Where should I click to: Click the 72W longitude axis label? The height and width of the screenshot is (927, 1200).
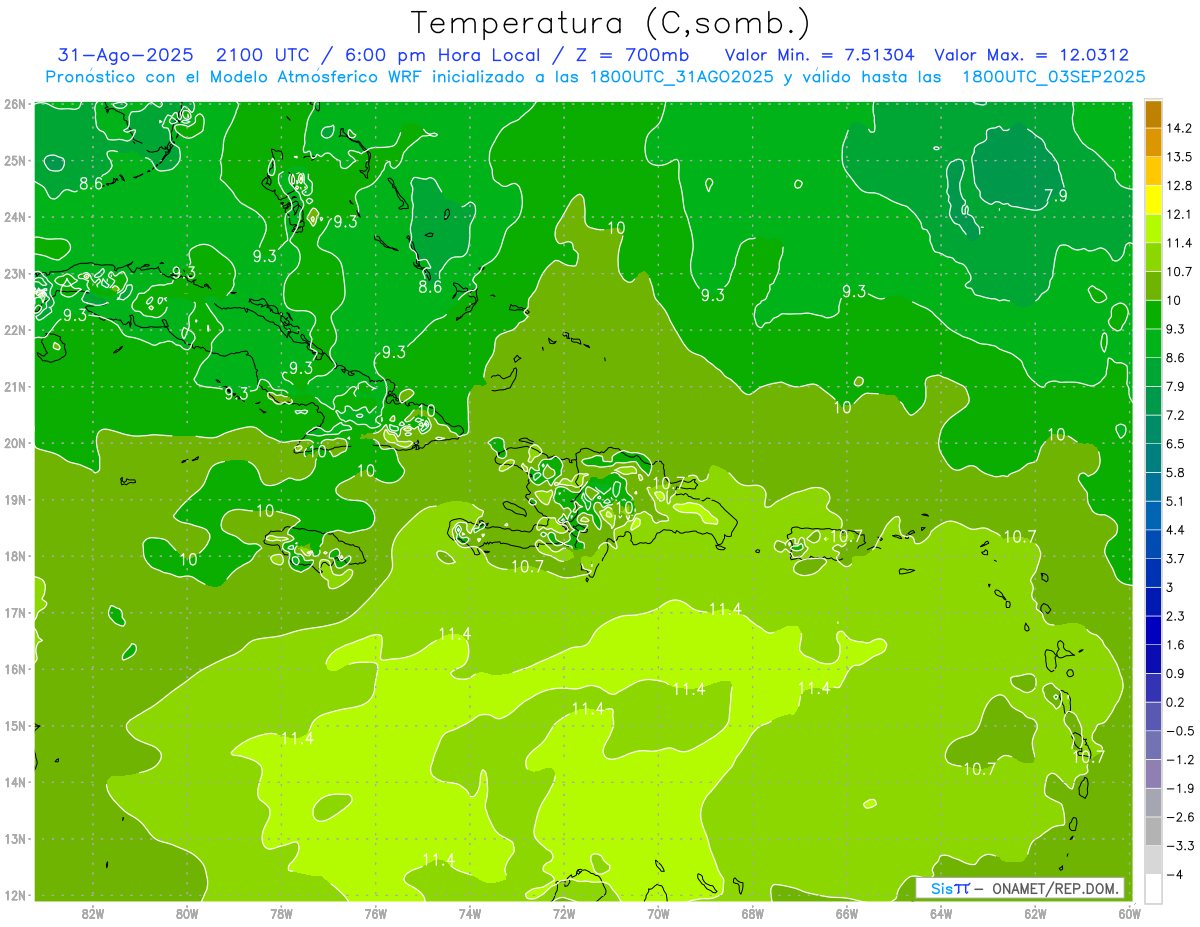point(563,914)
